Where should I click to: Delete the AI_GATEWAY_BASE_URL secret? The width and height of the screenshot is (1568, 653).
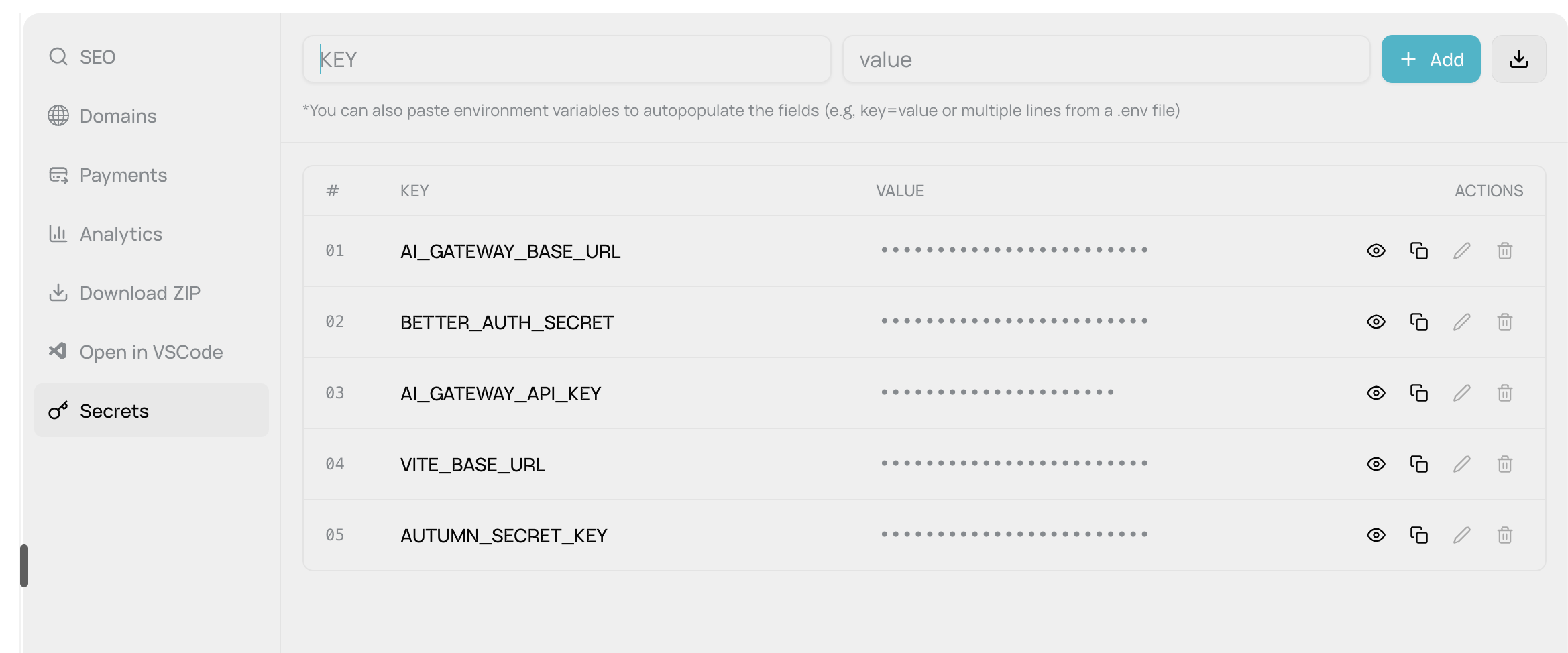(1504, 251)
